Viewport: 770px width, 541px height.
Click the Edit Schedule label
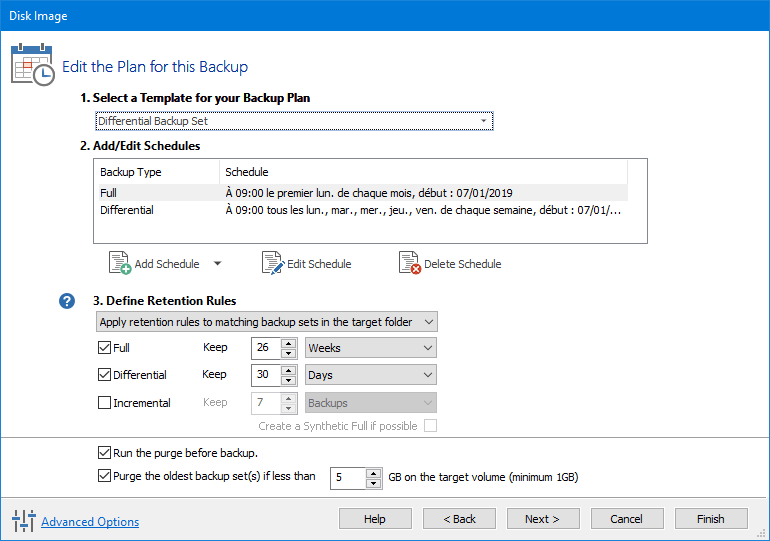click(319, 264)
